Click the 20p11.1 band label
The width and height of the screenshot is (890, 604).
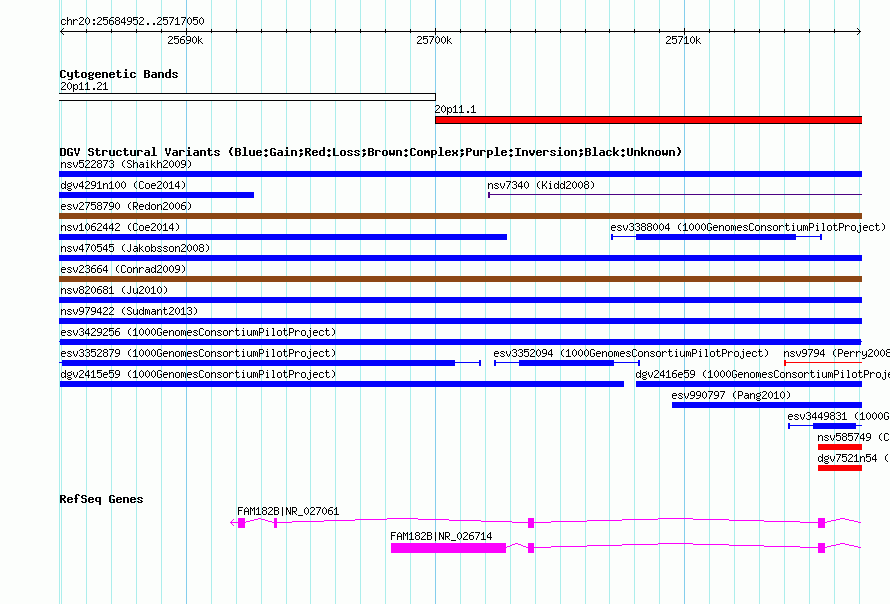[455, 109]
